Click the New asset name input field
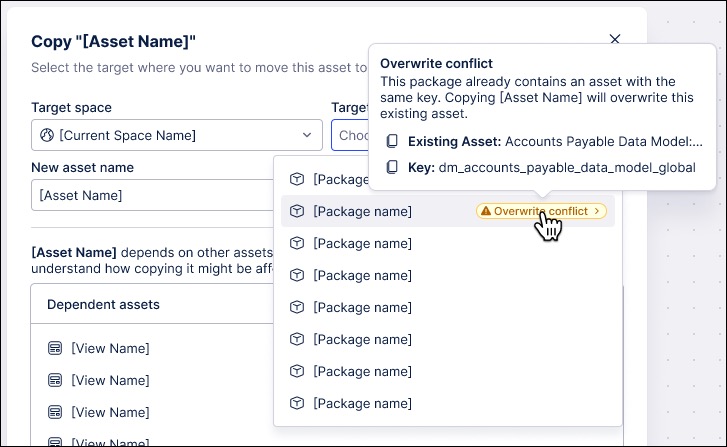 [x=150, y=195]
